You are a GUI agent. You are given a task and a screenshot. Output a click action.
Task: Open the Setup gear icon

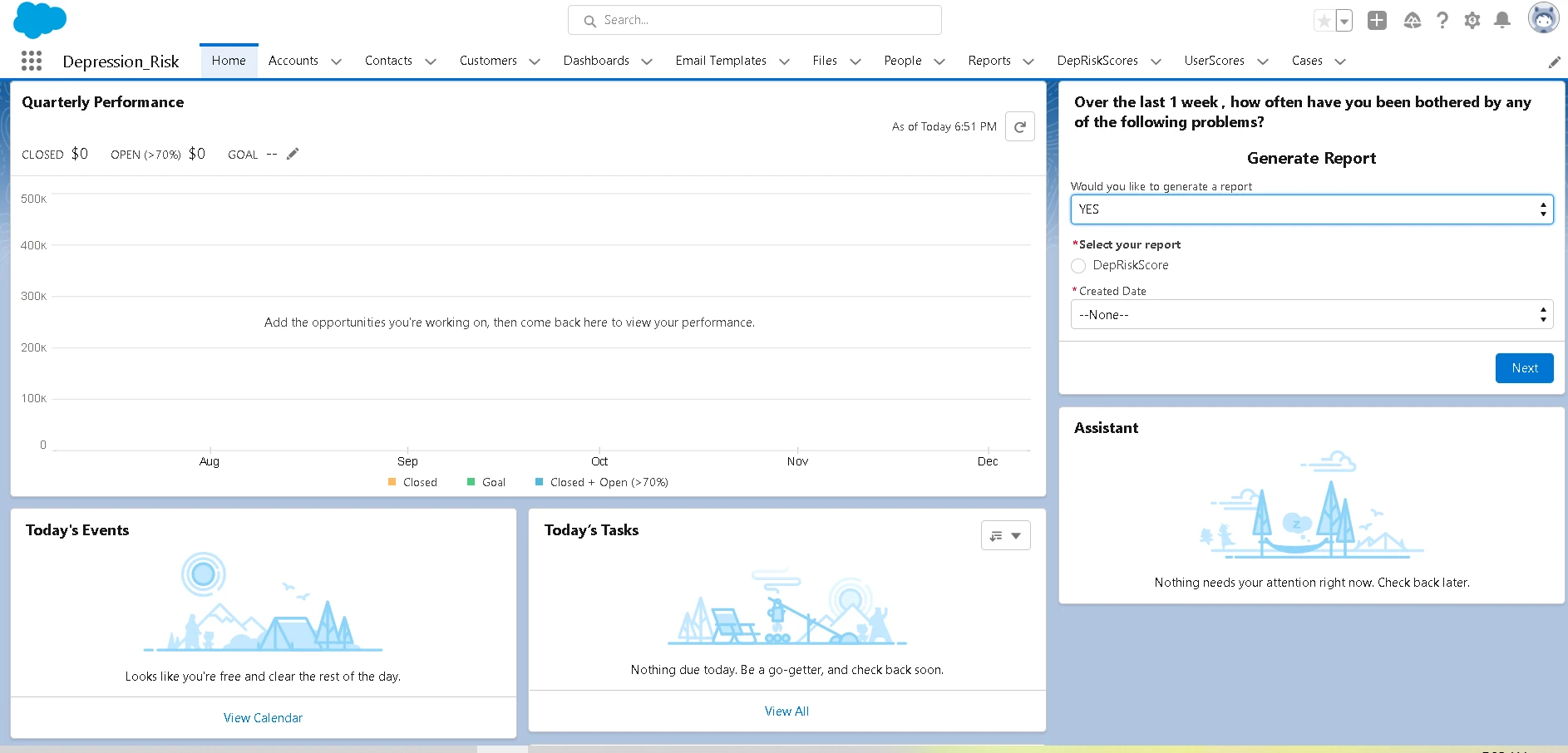click(1472, 21)
